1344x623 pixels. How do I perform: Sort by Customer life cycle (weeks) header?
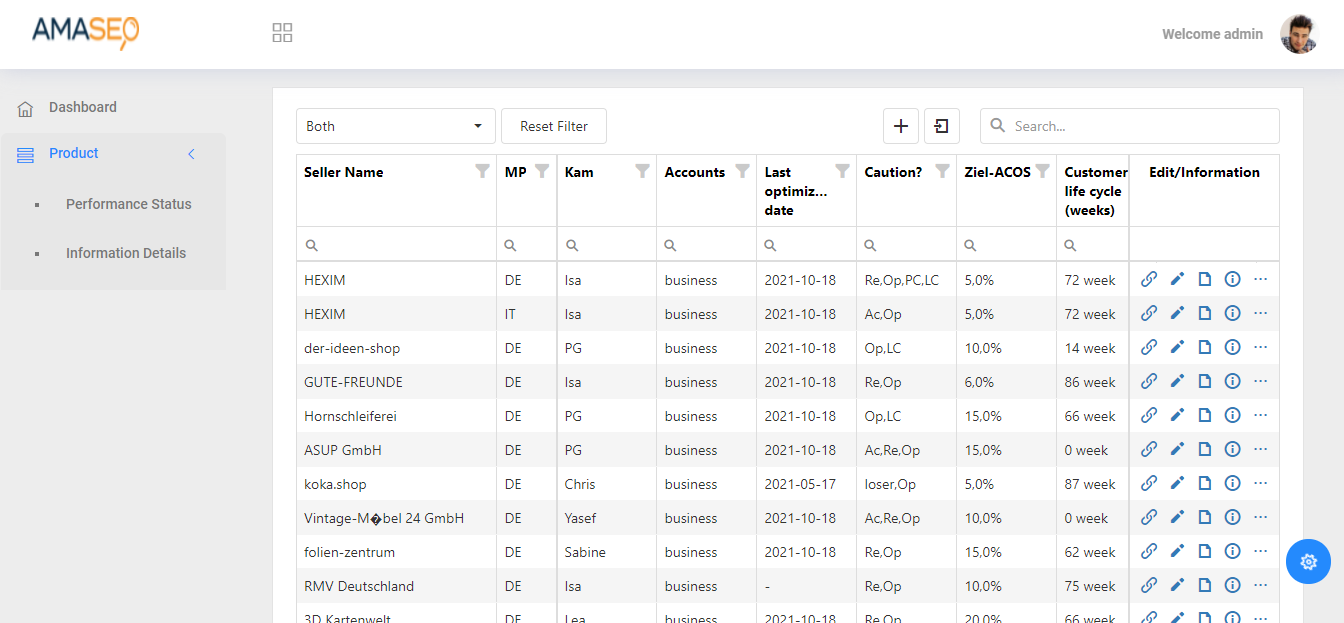coord(1094,191)
